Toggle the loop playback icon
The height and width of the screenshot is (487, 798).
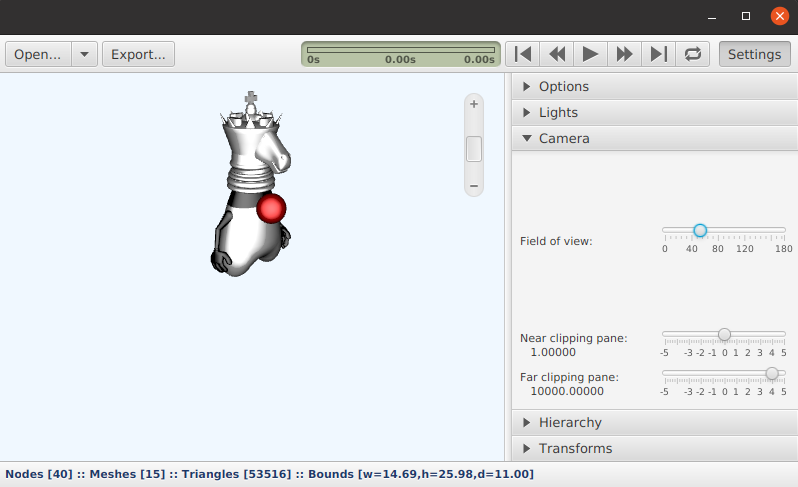click(x=693, y=54)
